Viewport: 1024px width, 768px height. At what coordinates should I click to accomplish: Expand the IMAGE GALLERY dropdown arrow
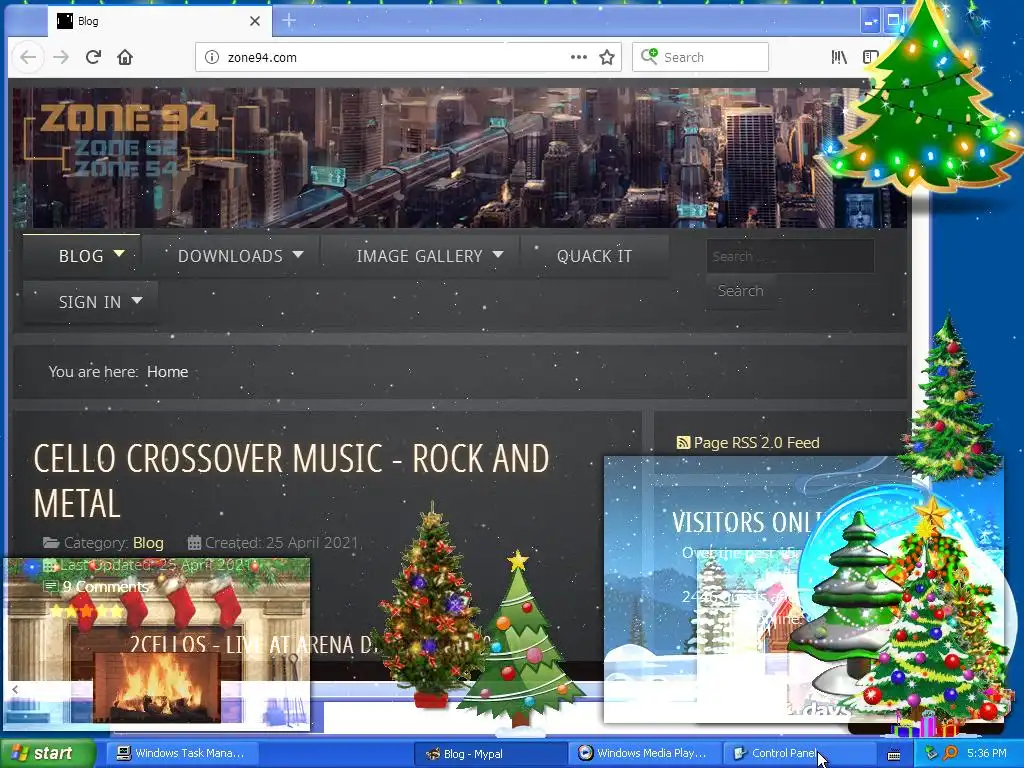[498, 254]
